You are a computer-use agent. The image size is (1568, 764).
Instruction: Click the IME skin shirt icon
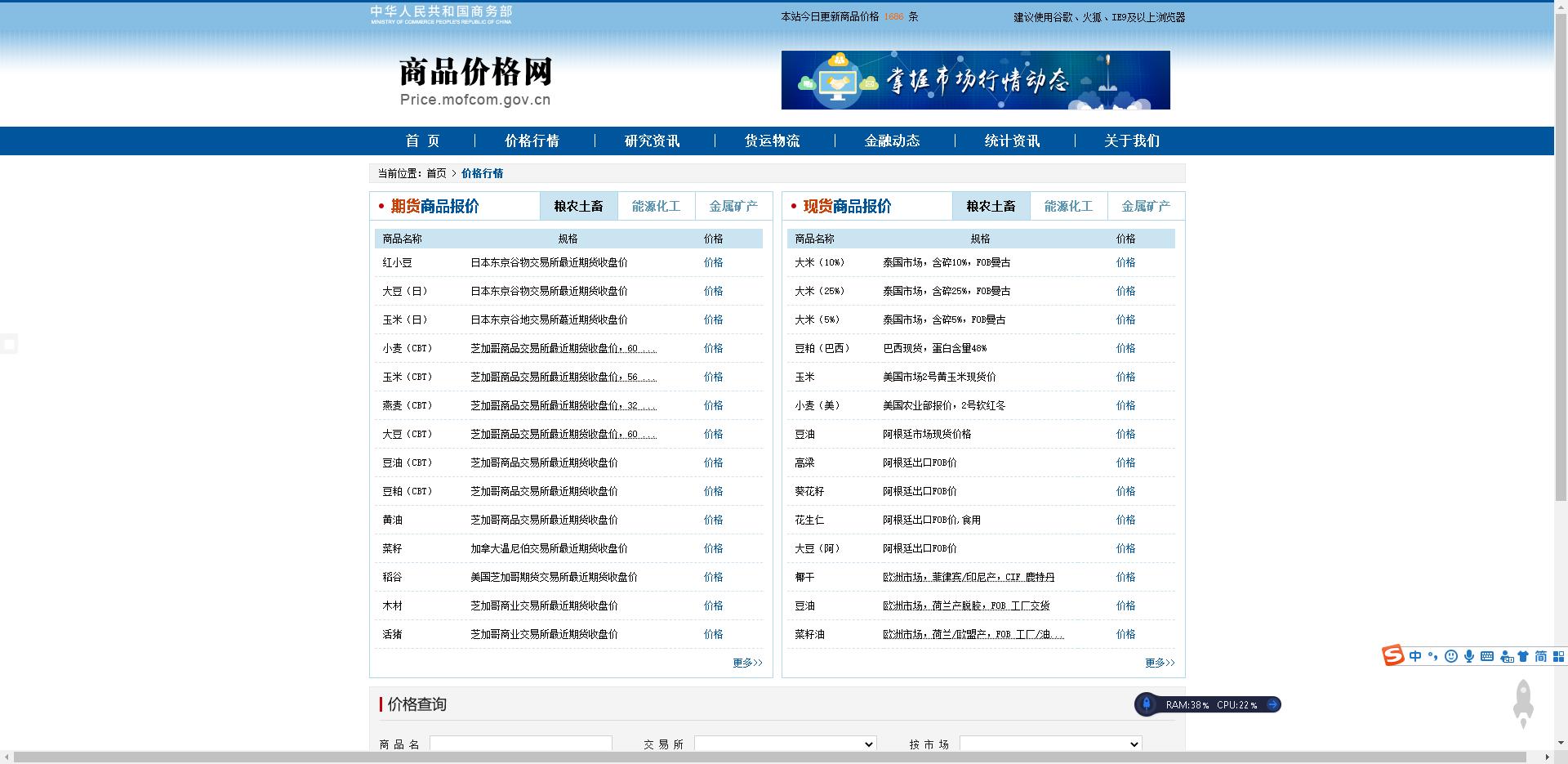coord(1523,656)
